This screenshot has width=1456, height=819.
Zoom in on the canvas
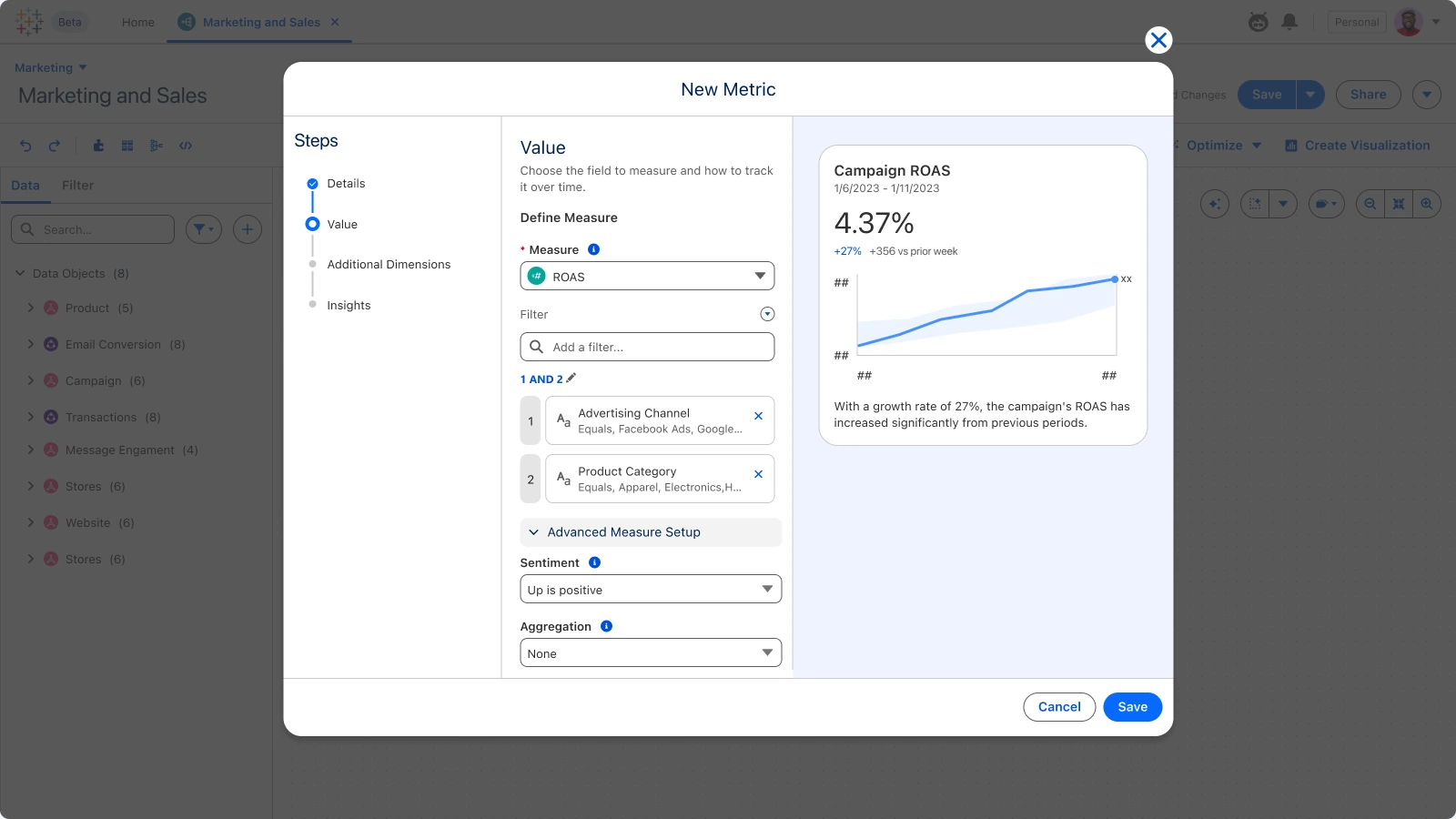tap(1427, 204)
